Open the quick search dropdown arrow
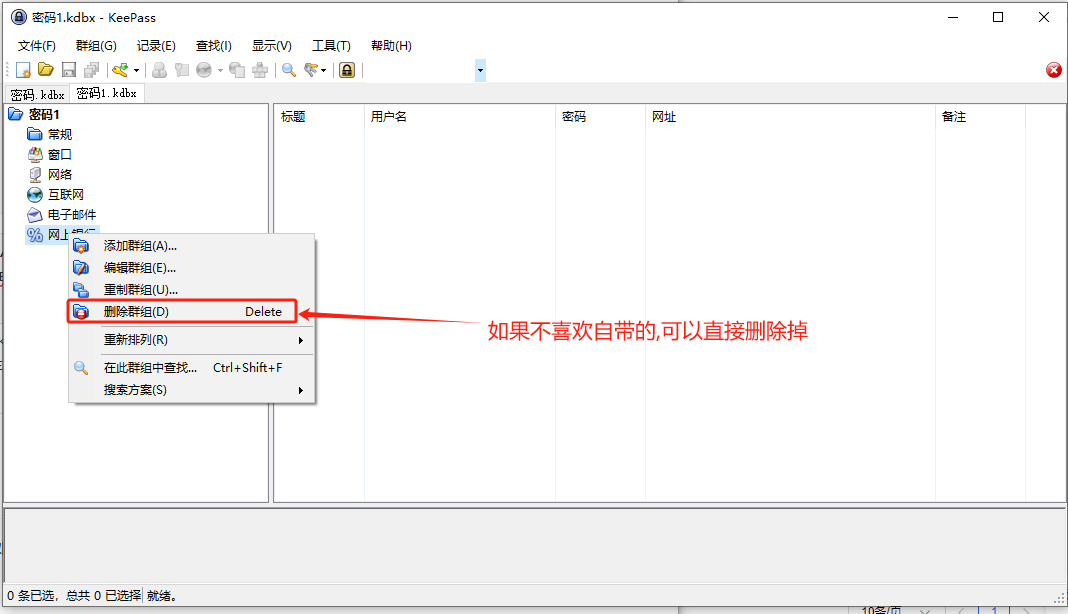1068x614 pixels. point(480,70)
